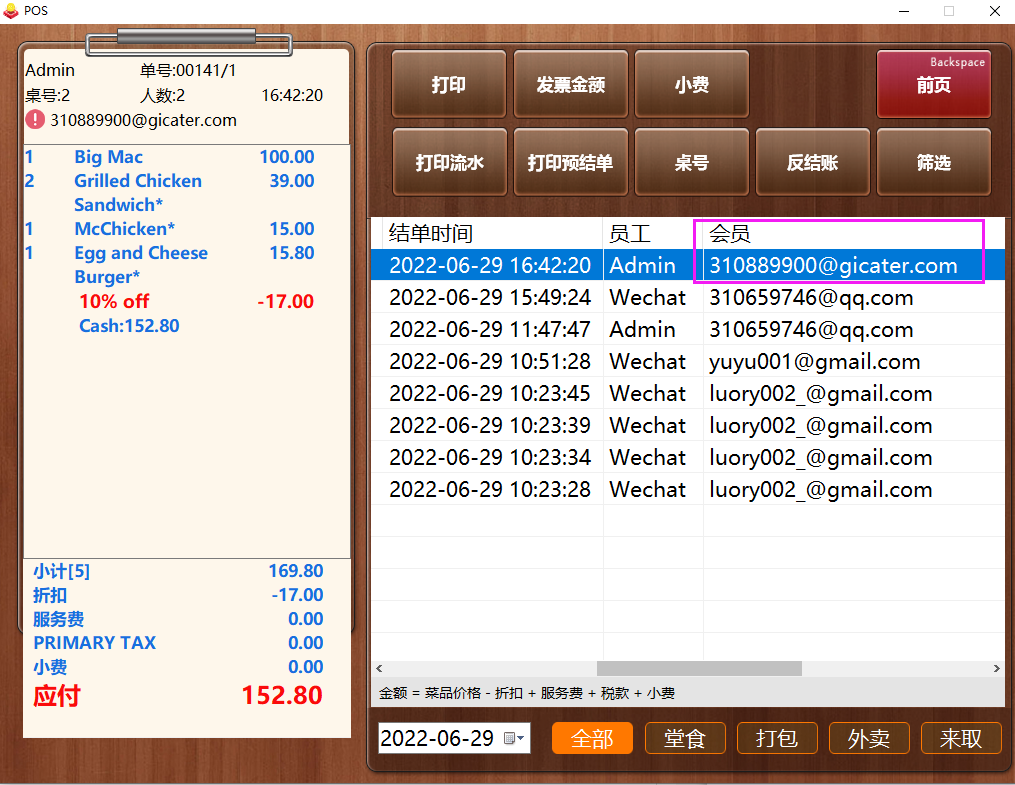This screenshot has width=1015, height=785.
Task: Click the 小费 tip button
Action: (x=691, y=84)
